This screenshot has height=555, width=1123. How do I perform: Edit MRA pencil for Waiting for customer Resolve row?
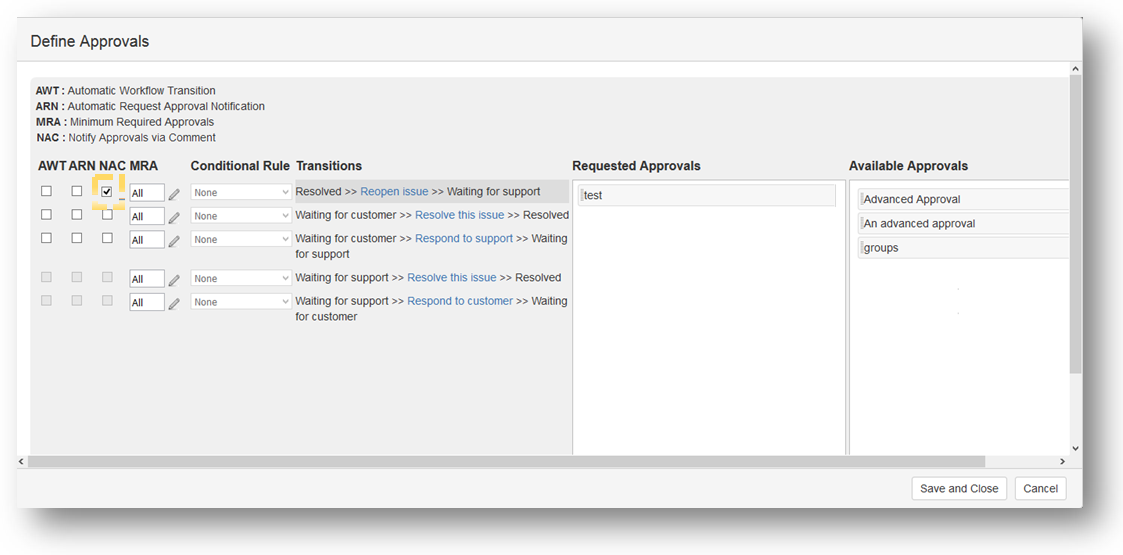174,217
